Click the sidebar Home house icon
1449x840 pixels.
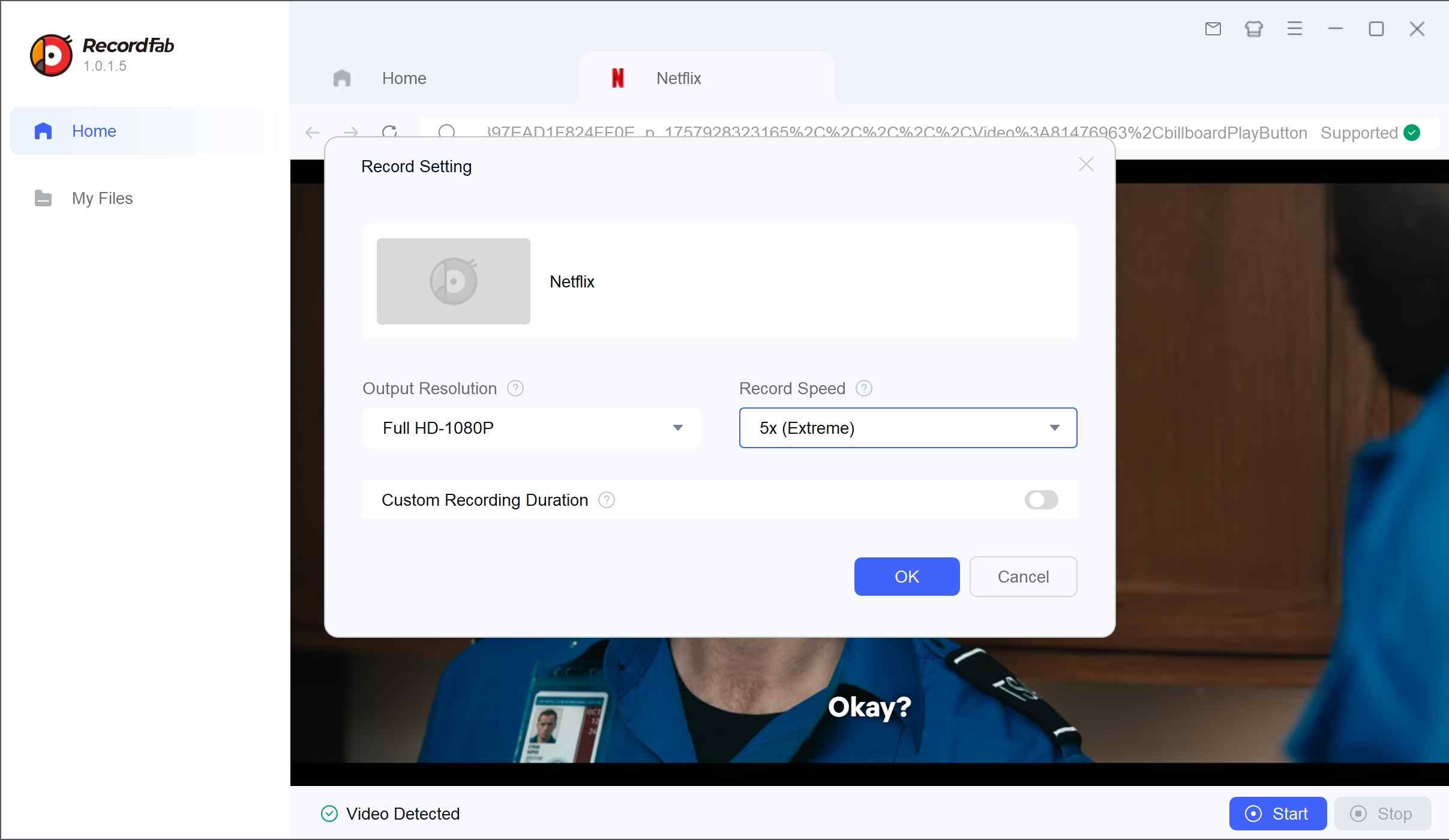[43, 131]
